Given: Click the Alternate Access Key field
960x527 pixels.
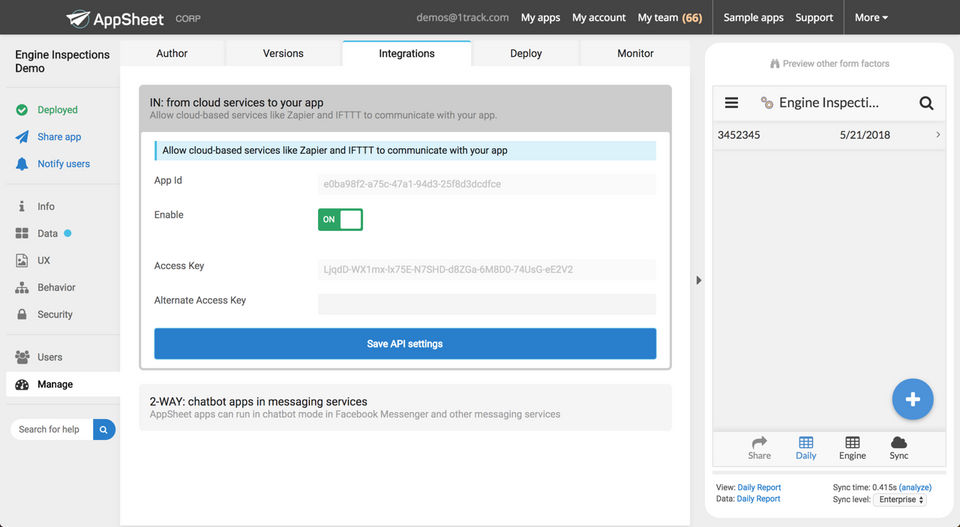Looking at the screenshot, I should tap(486, 304).
